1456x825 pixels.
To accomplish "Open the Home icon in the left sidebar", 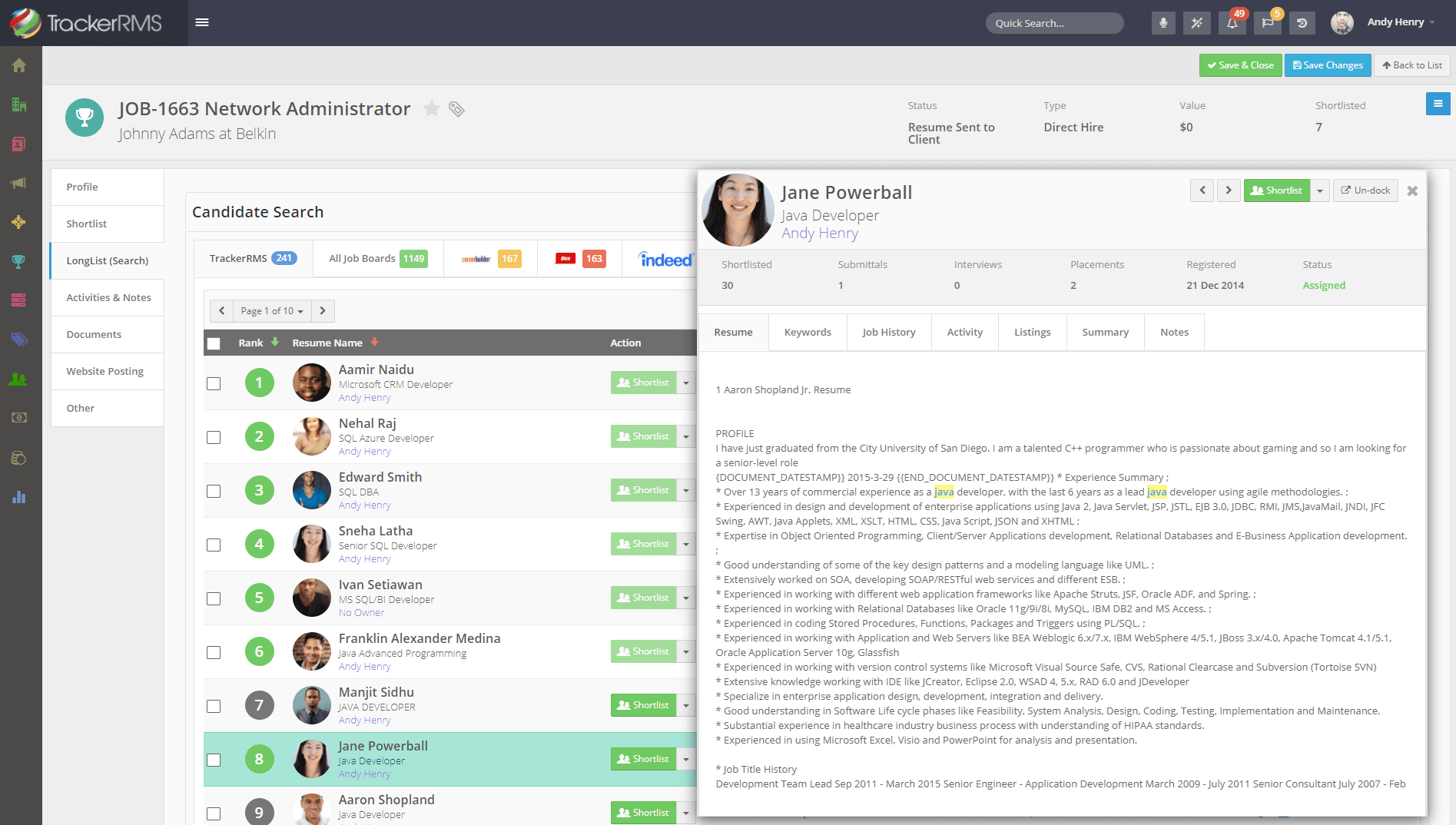I will (x=18, y=65).
